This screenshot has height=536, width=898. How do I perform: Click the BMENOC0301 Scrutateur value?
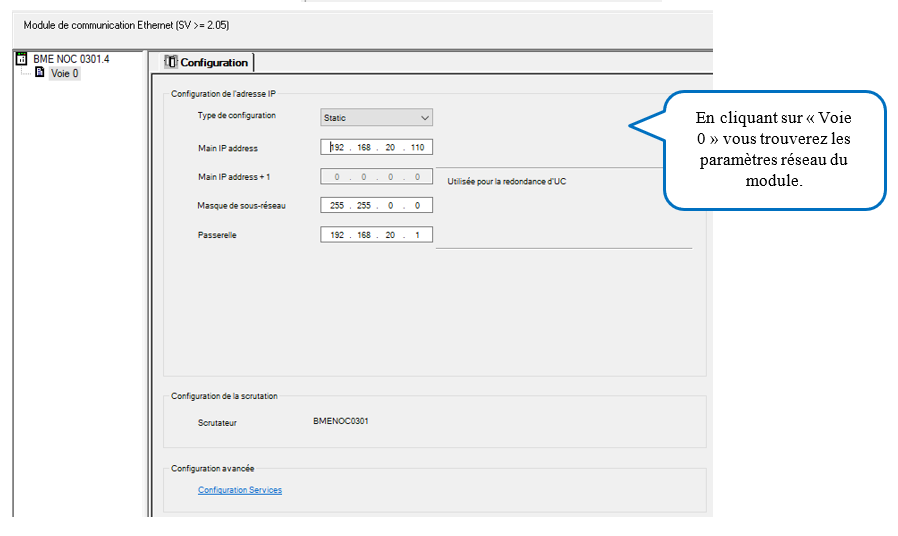(341, 422)
